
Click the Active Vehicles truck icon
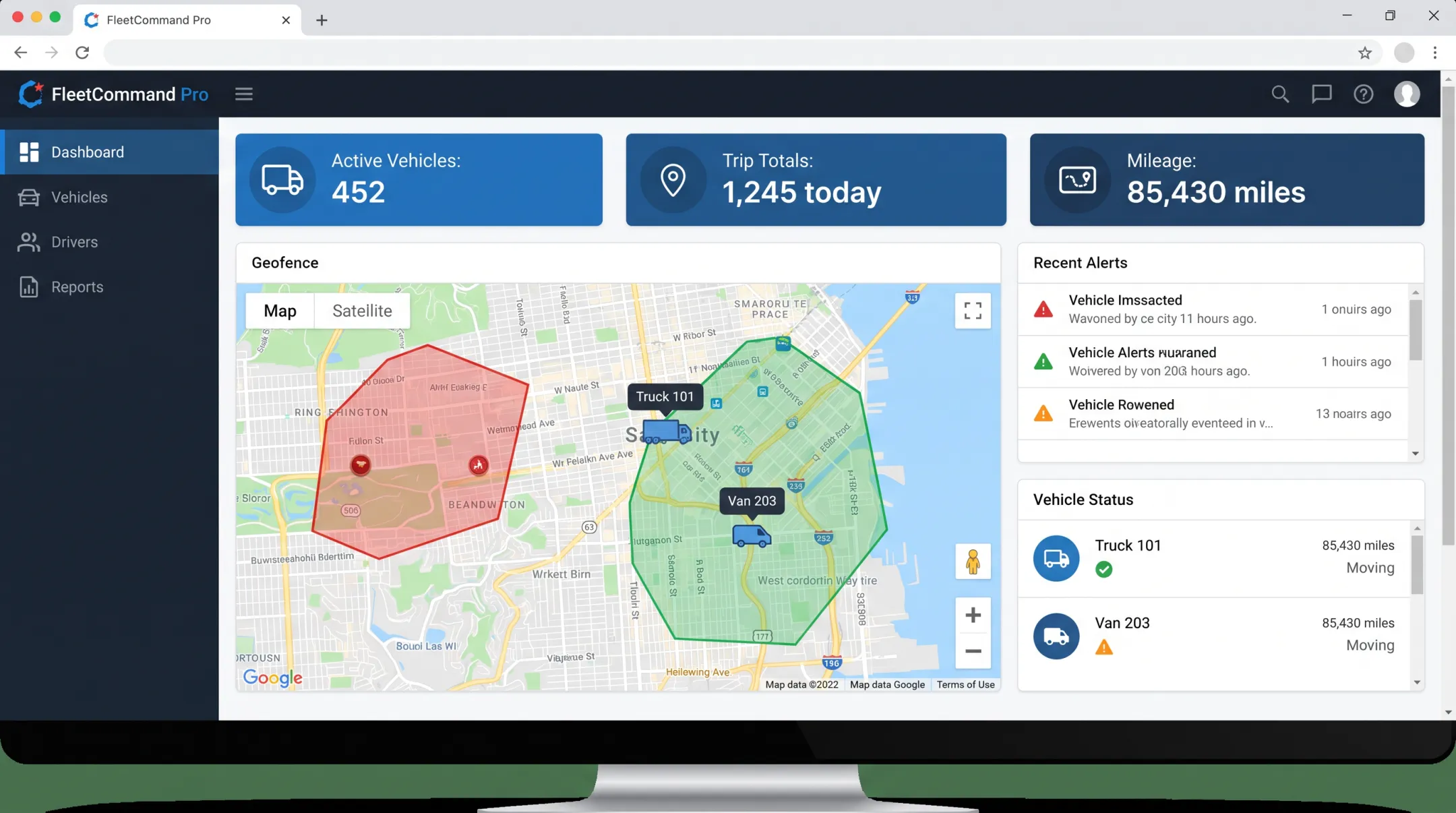click(282, 180)
